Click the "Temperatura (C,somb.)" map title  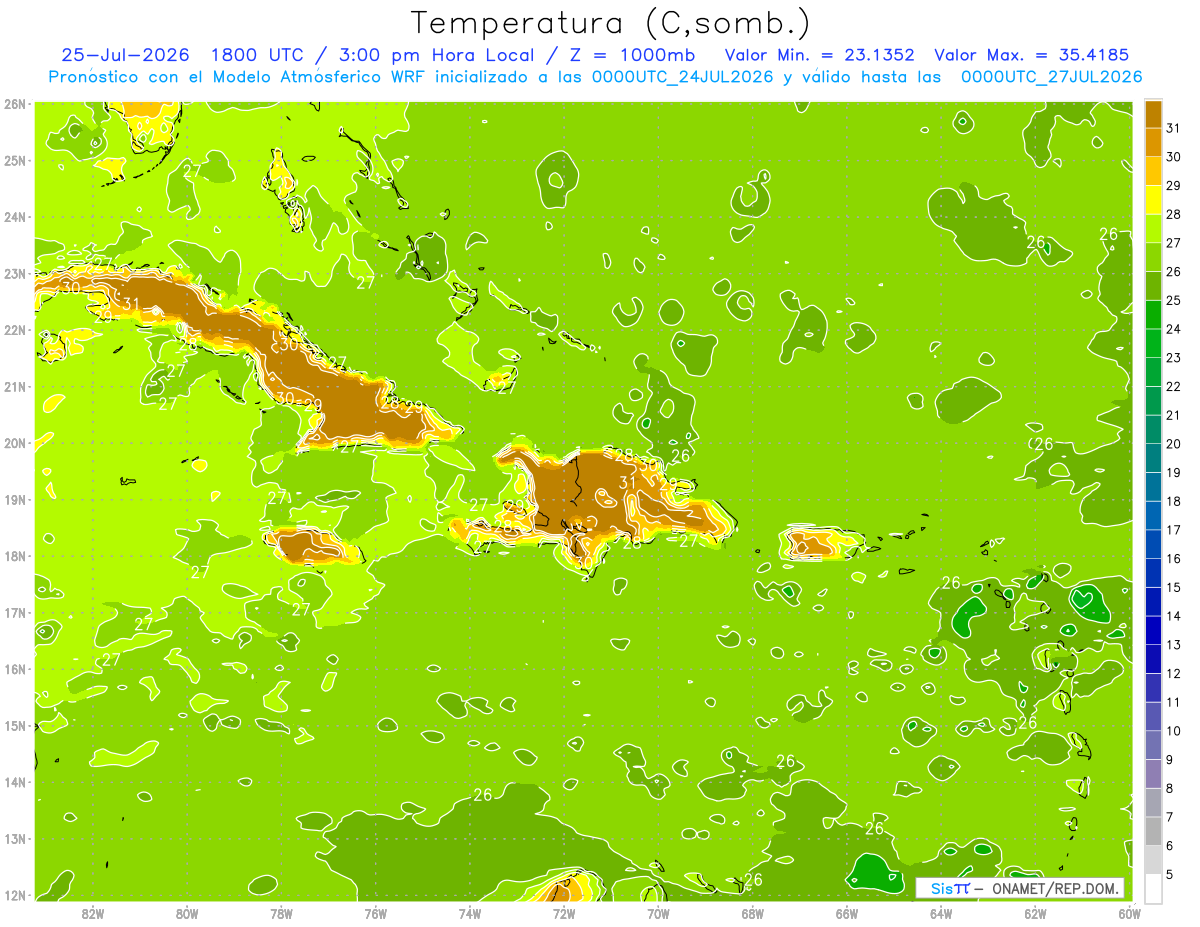(611, 23)
